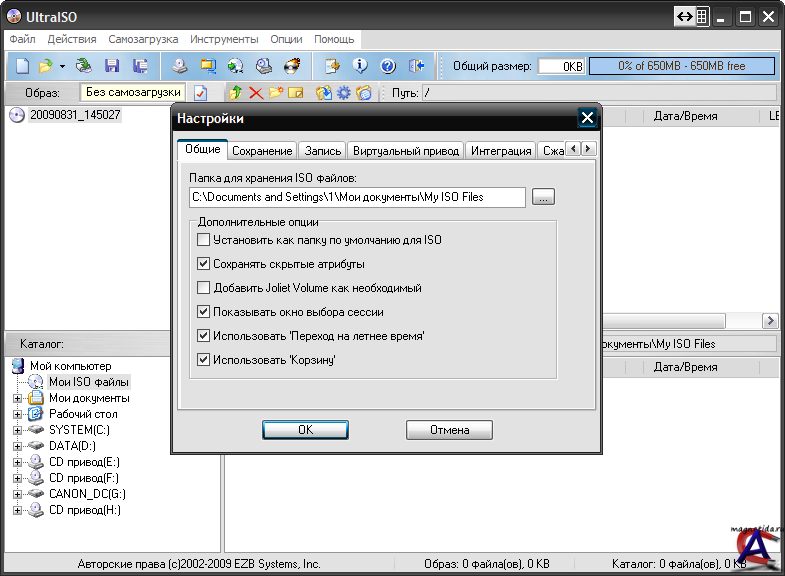Switch to the 'Запись' tab
Screen dimensions: 785x576
click(322, 151)
